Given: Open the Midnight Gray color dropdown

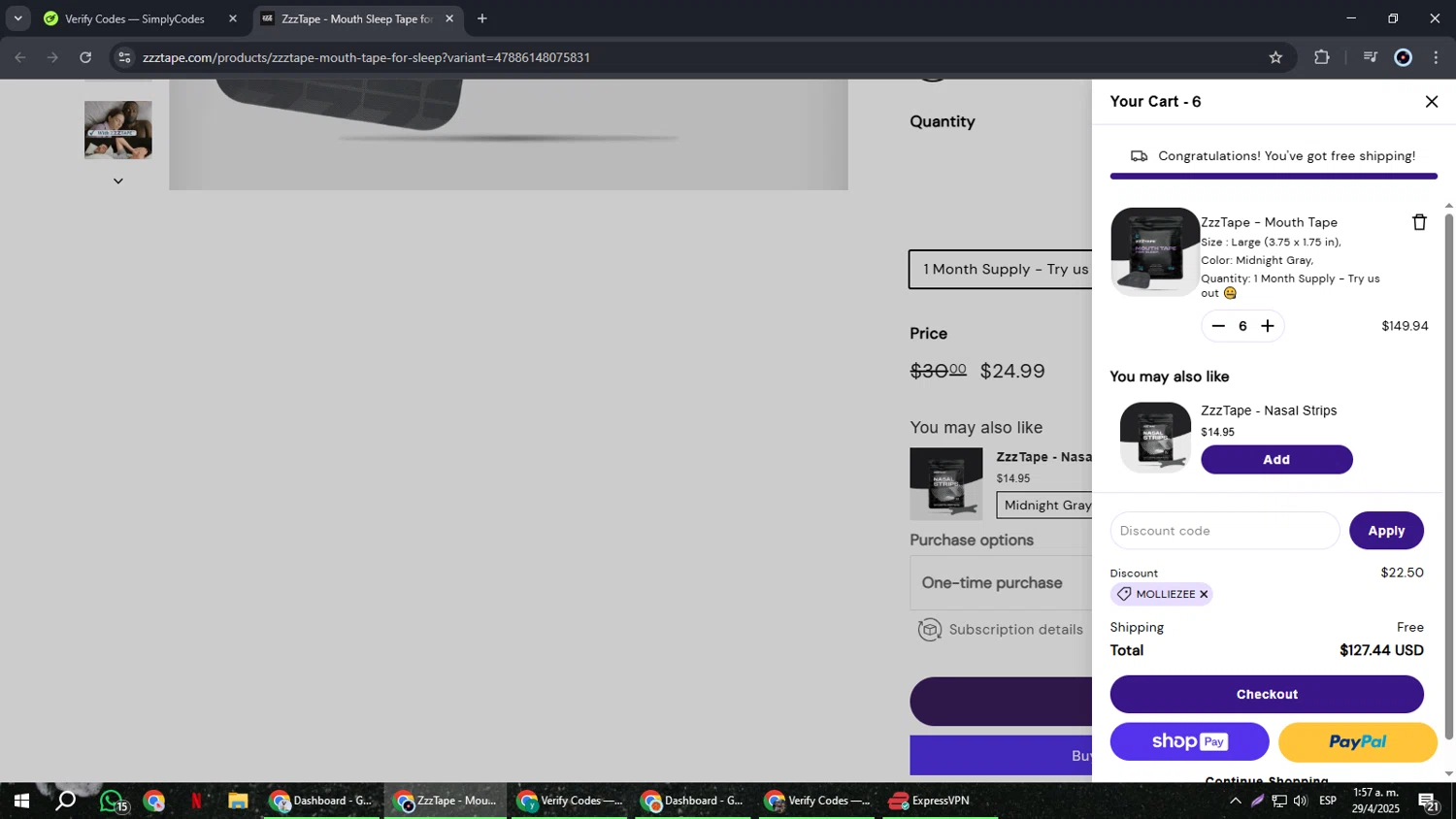Looking at the screenshot, I should [1044, 506].
